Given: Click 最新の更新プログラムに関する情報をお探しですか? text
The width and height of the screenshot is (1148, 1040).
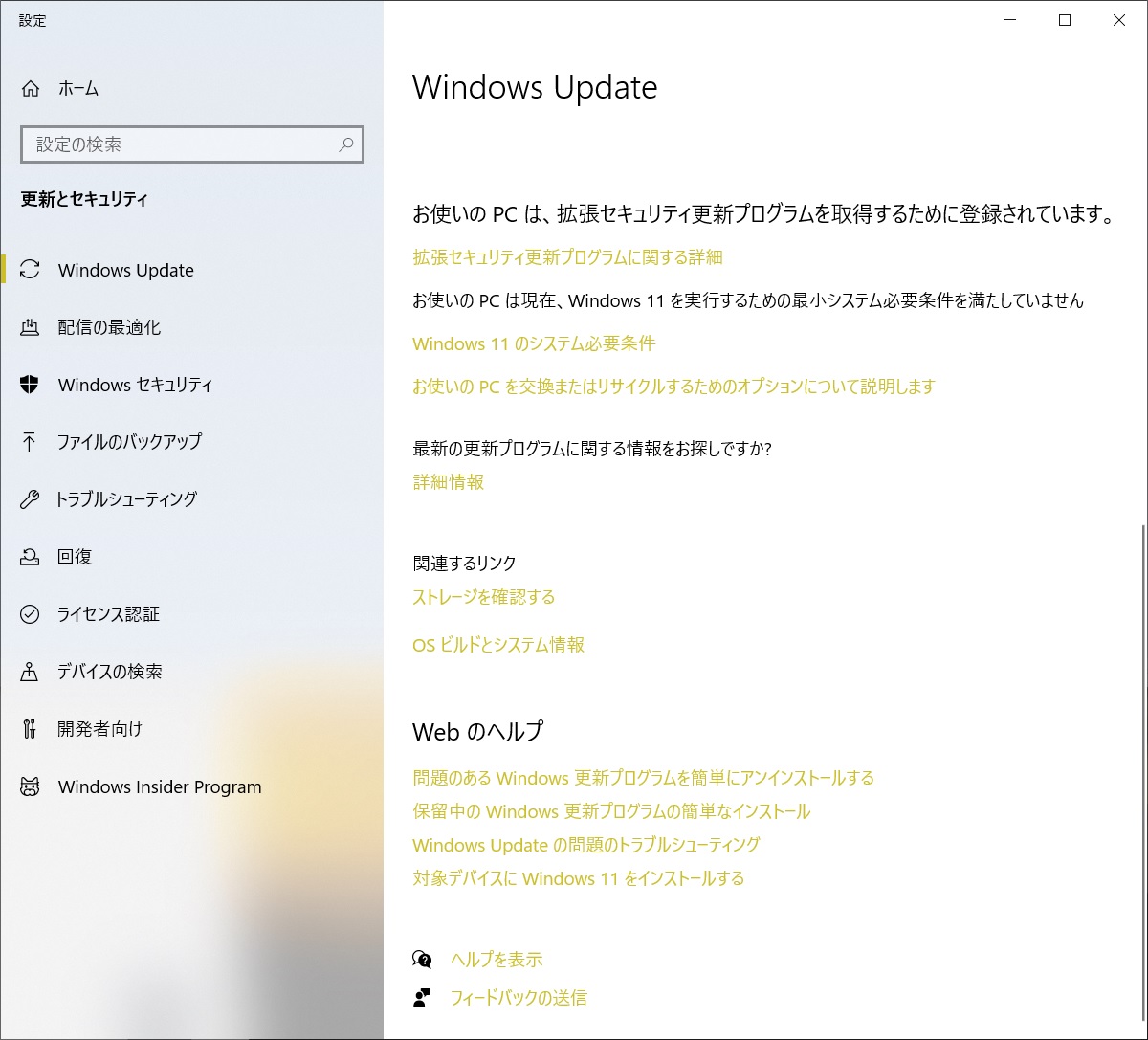Looking at the screenshot, I should tap(592, 449).
